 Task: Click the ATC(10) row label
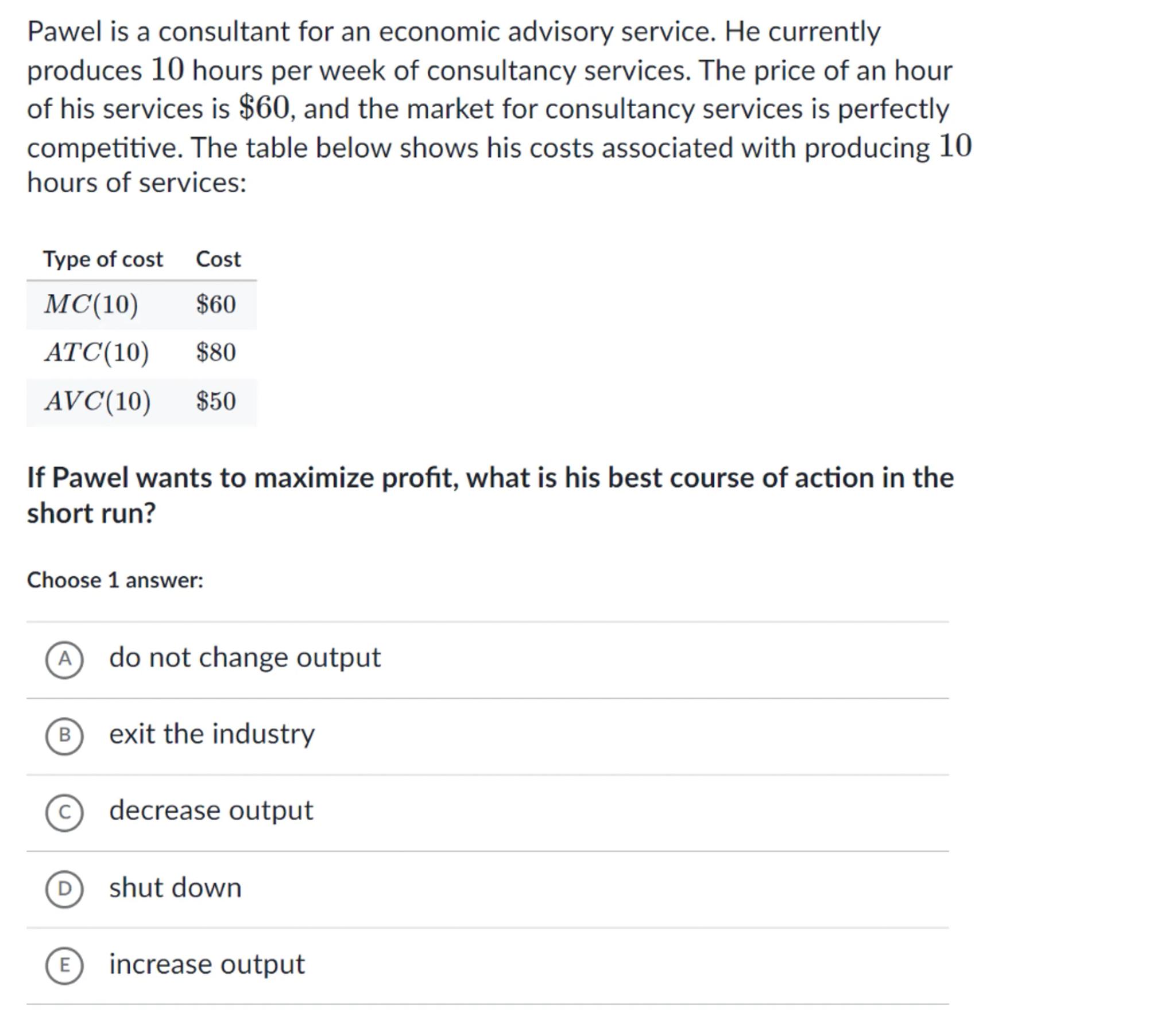click(97, 352)
